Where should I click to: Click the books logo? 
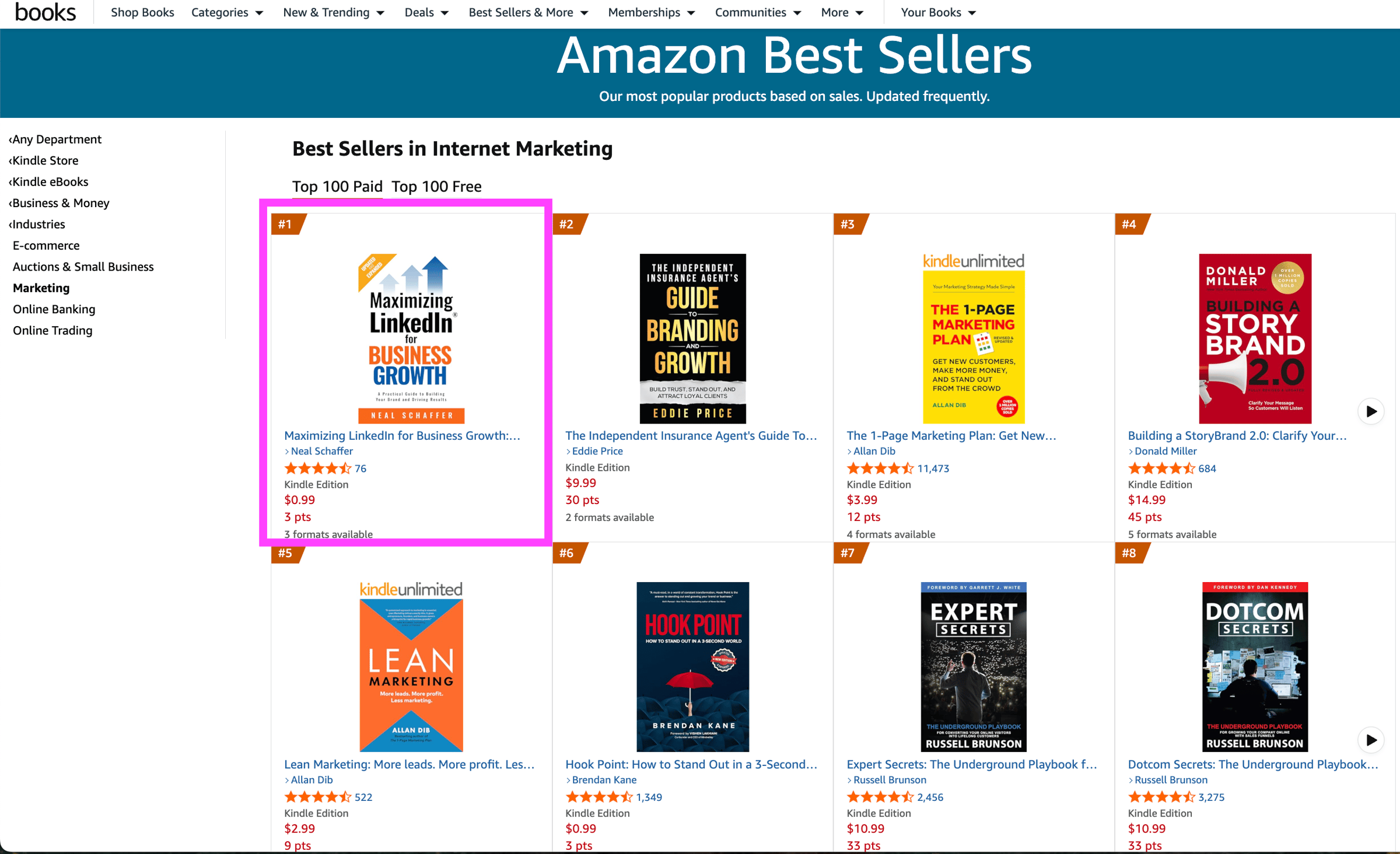click(x=45, y=12)
